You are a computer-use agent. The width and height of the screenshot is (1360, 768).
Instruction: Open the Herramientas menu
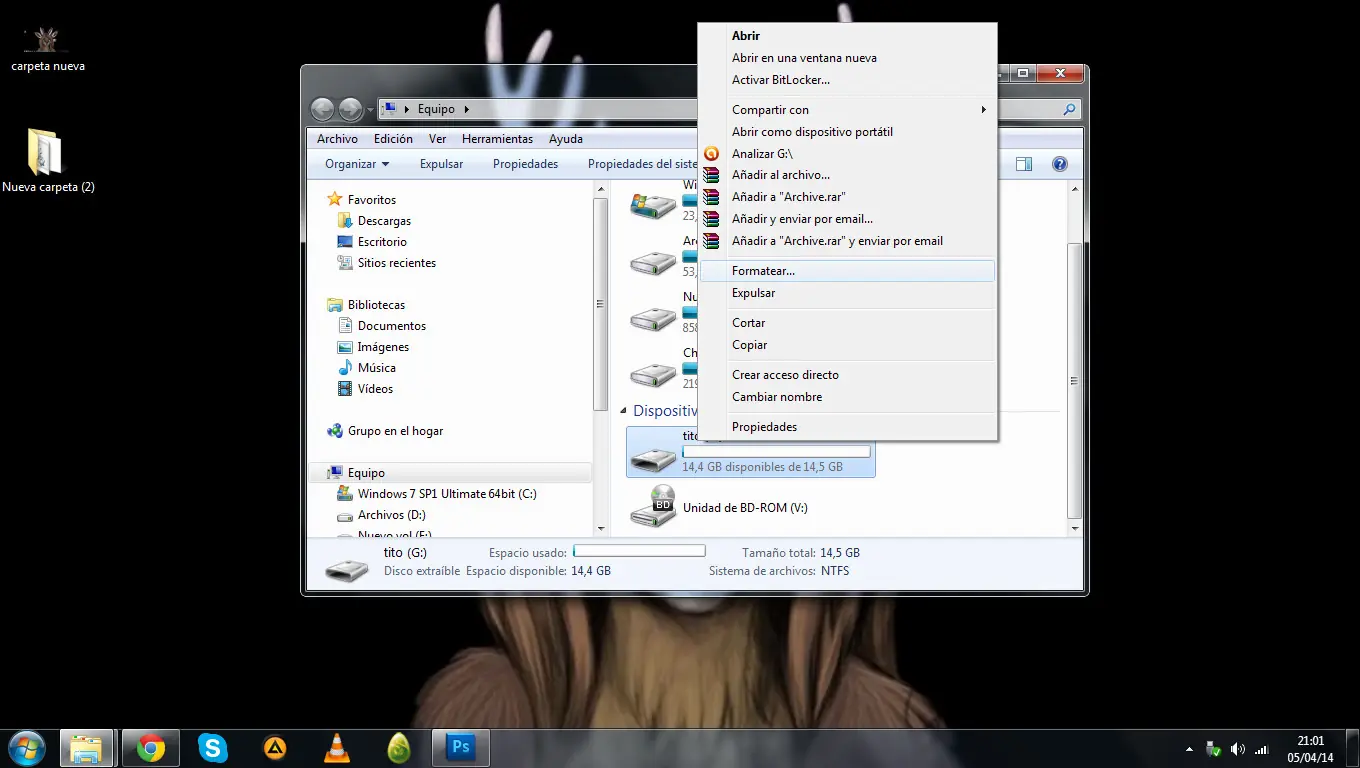pos(497,139)
